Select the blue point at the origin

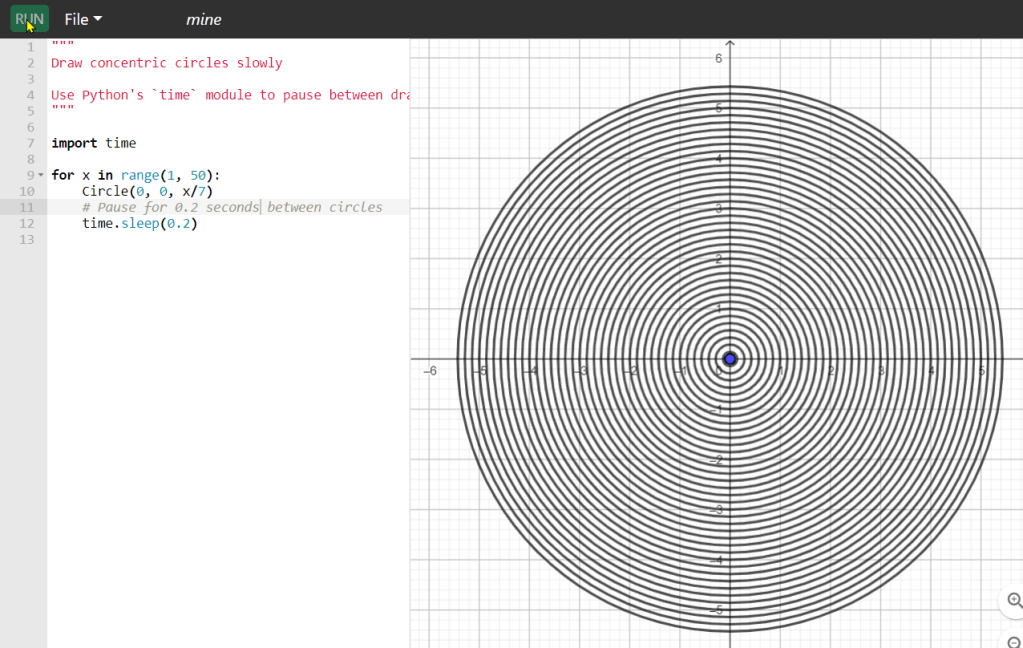pos(730,359)
